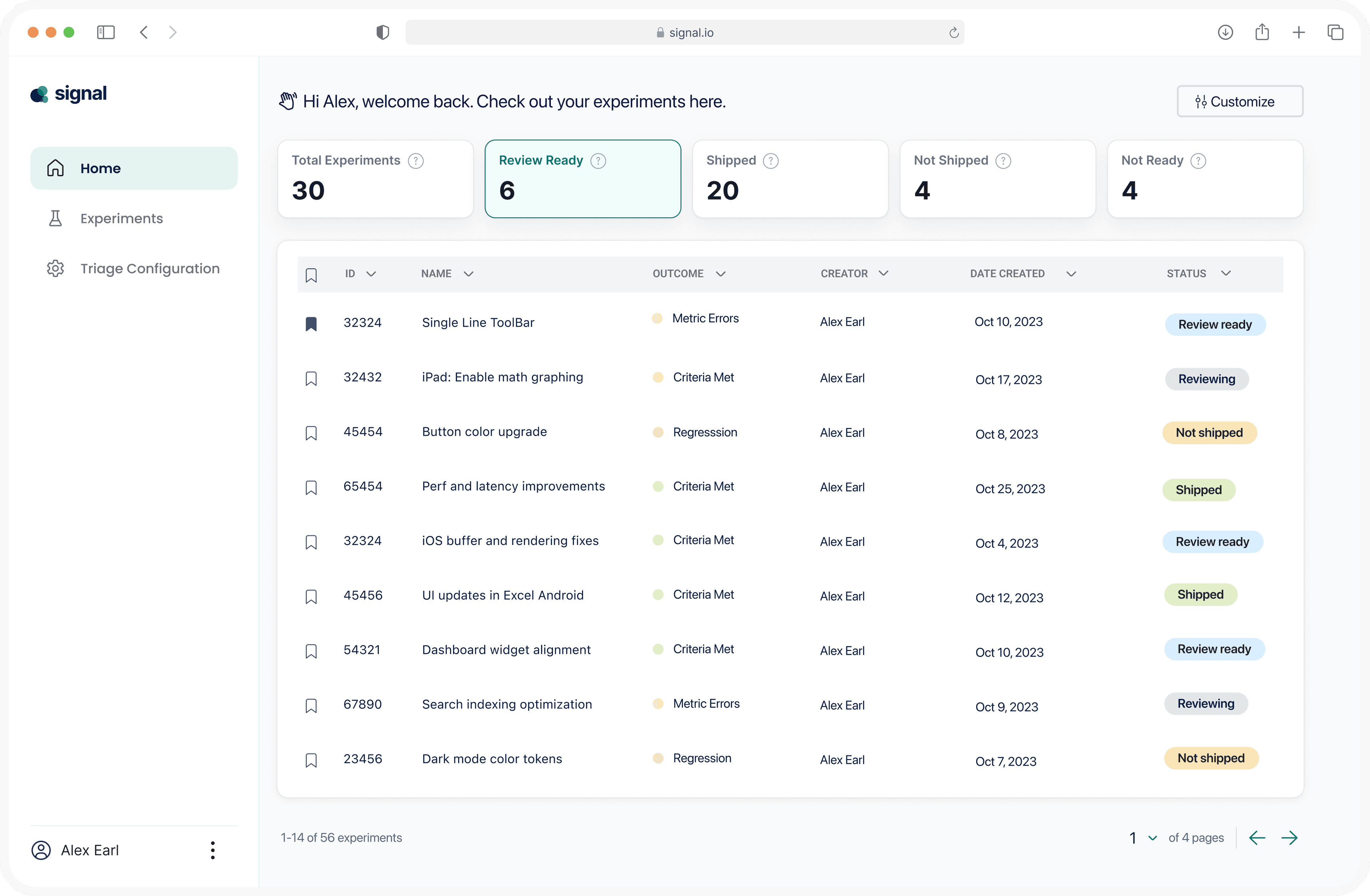The image size is (1370, 896).
Task: Remove bookmark on Single Line ToolBar row
Action: [x=311, y=324]
